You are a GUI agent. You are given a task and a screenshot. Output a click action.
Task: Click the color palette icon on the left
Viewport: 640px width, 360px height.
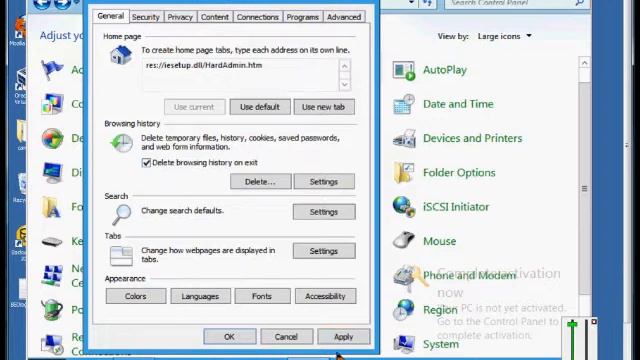[x=52, y=104]
